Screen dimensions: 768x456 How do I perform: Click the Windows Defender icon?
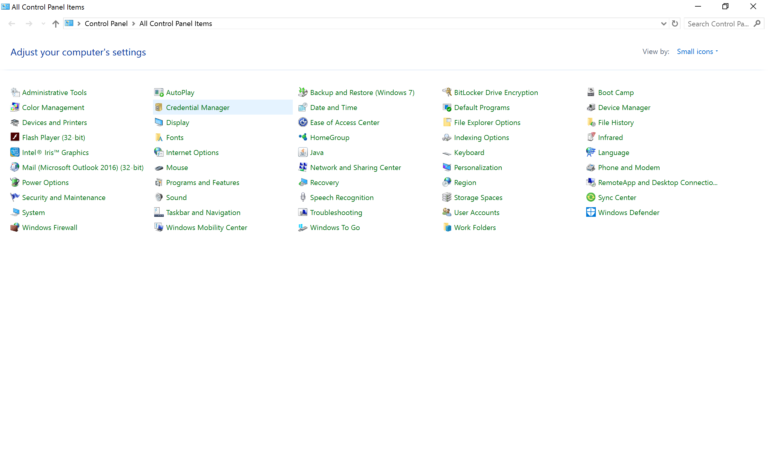(x=591, y=213)
